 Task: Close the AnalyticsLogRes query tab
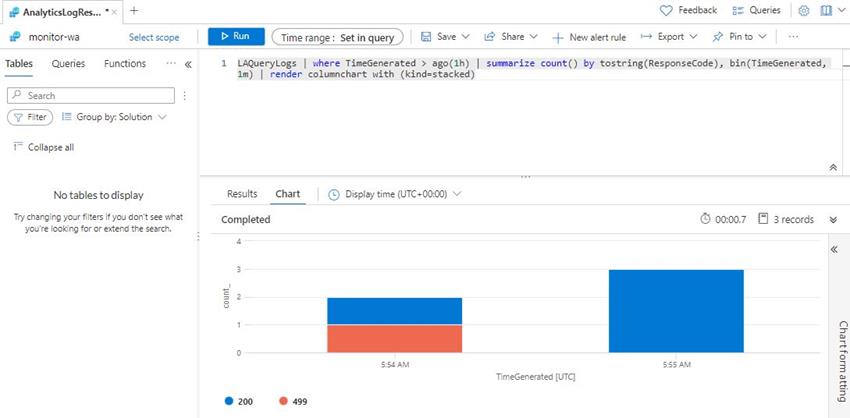pos(114,11)
